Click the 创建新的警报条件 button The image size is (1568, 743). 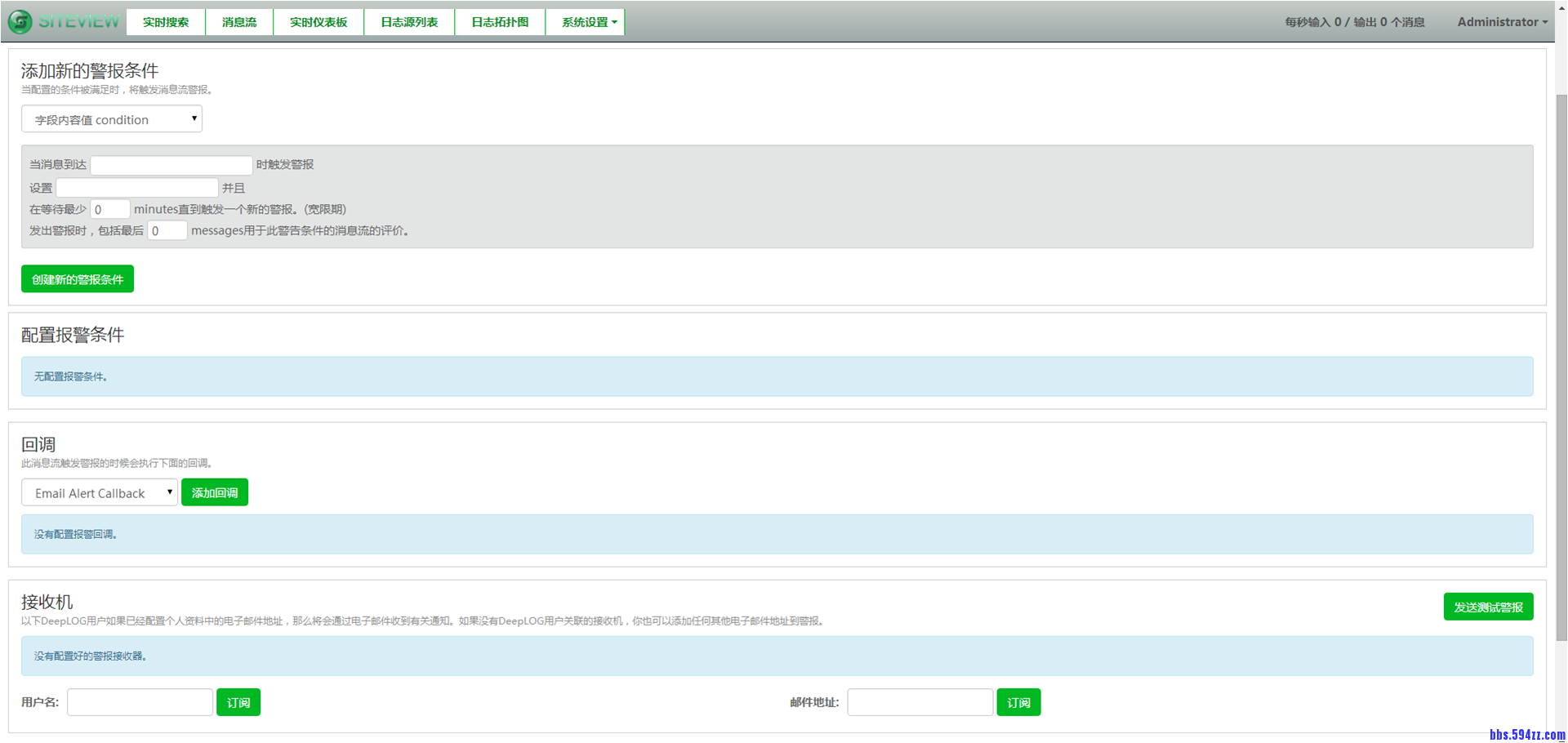pos(78,279)
